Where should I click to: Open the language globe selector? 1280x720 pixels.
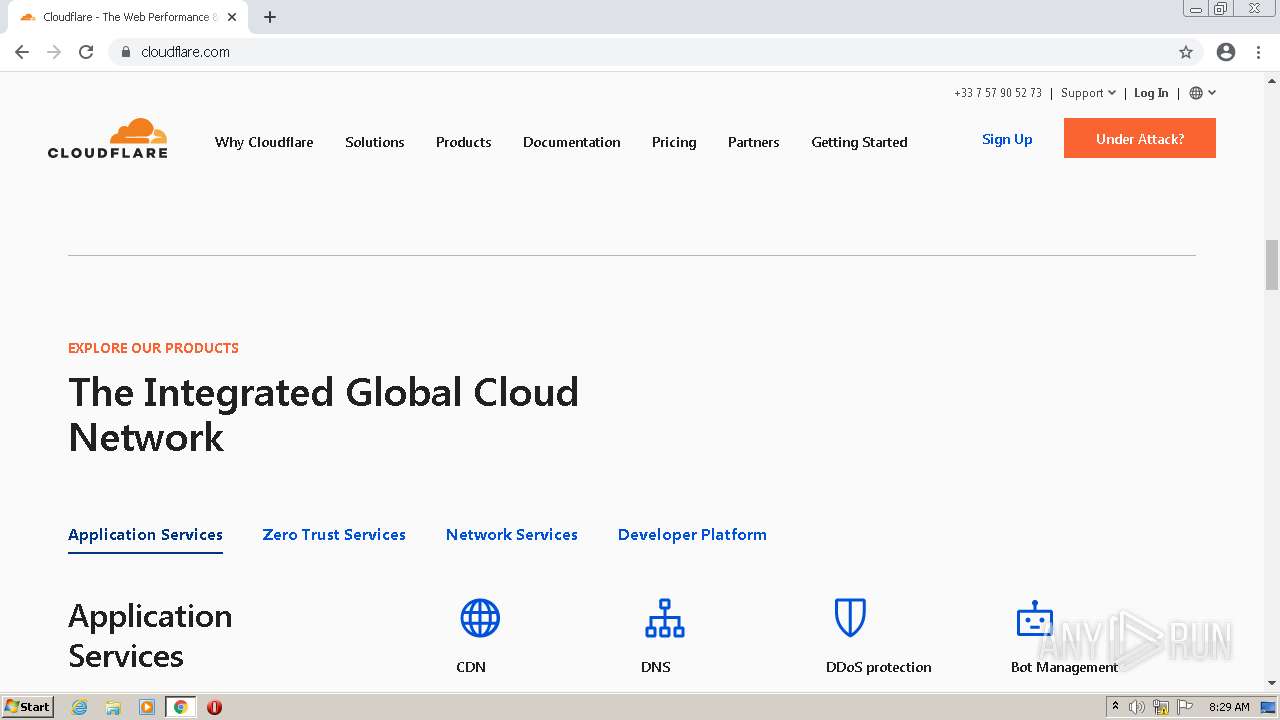click(x=1202, y=93)
